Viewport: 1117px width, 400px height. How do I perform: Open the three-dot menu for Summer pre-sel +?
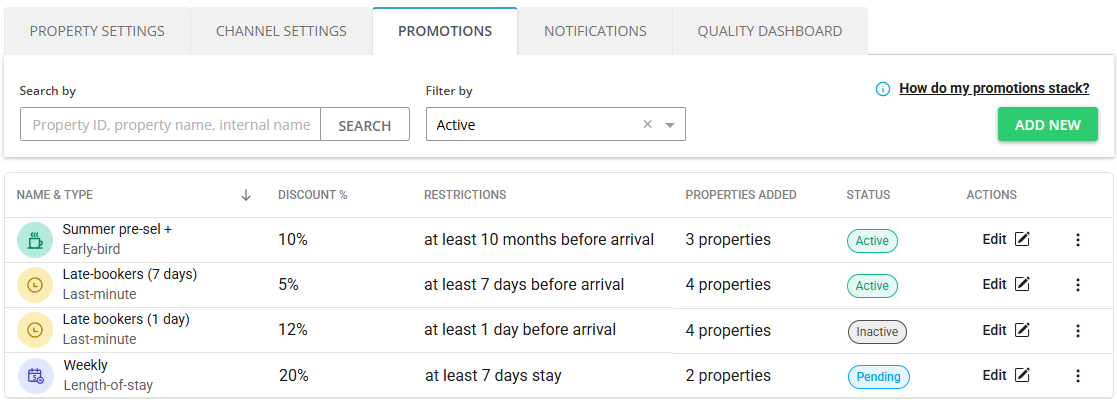click(1078, 240)
